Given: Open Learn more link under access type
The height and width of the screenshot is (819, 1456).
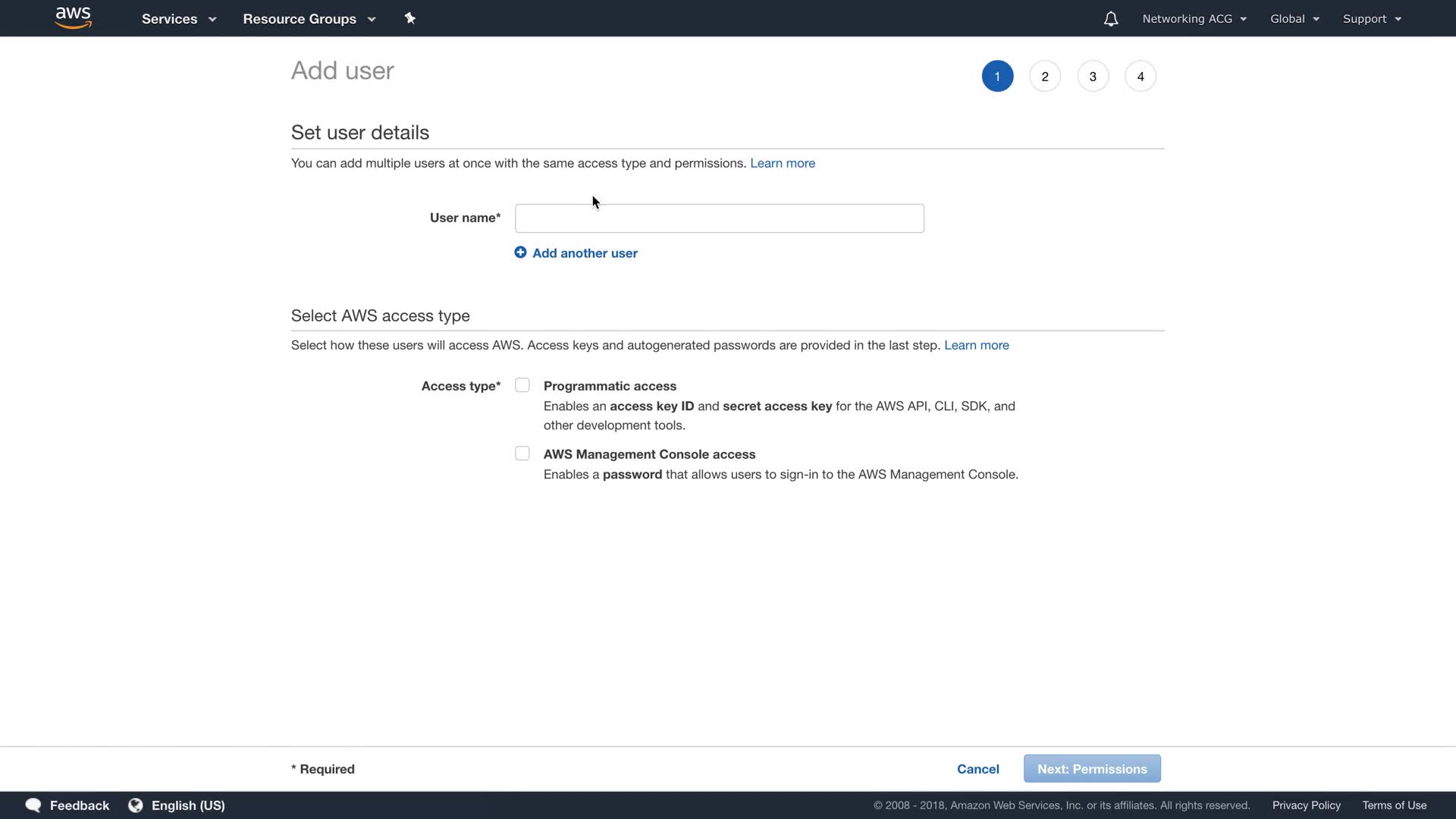Looking at the screenshot, I should (x=976, y=345).
